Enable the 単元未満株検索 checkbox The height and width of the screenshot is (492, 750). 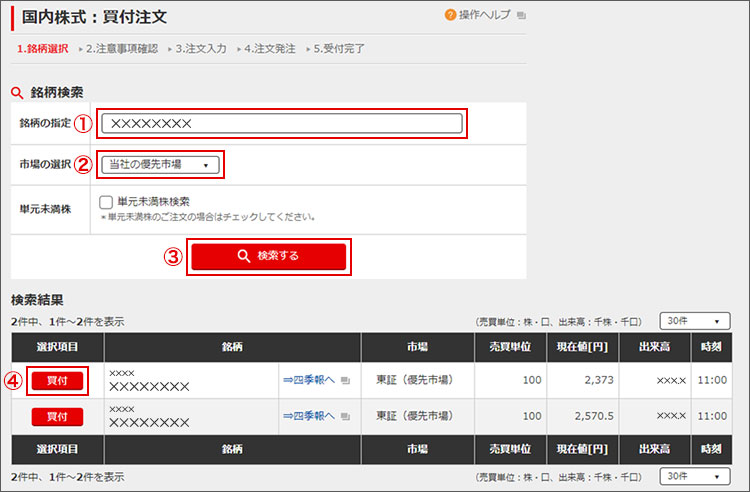click(106, 202)
